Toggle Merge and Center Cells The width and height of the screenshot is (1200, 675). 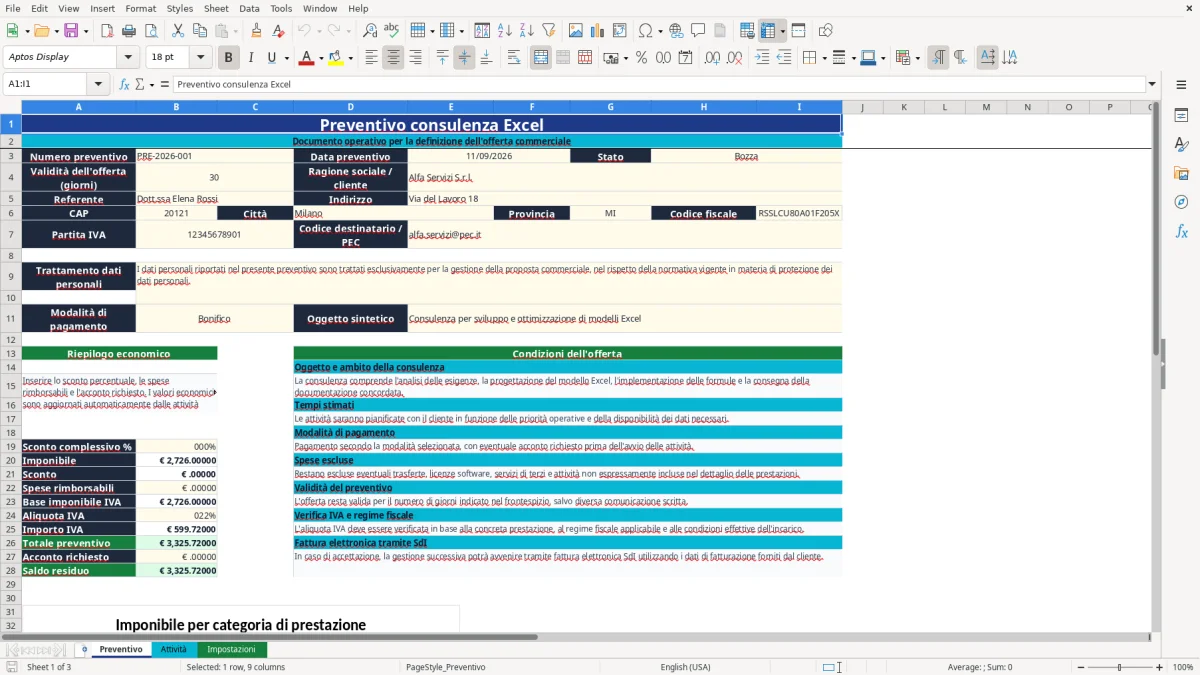pos(541,58)
